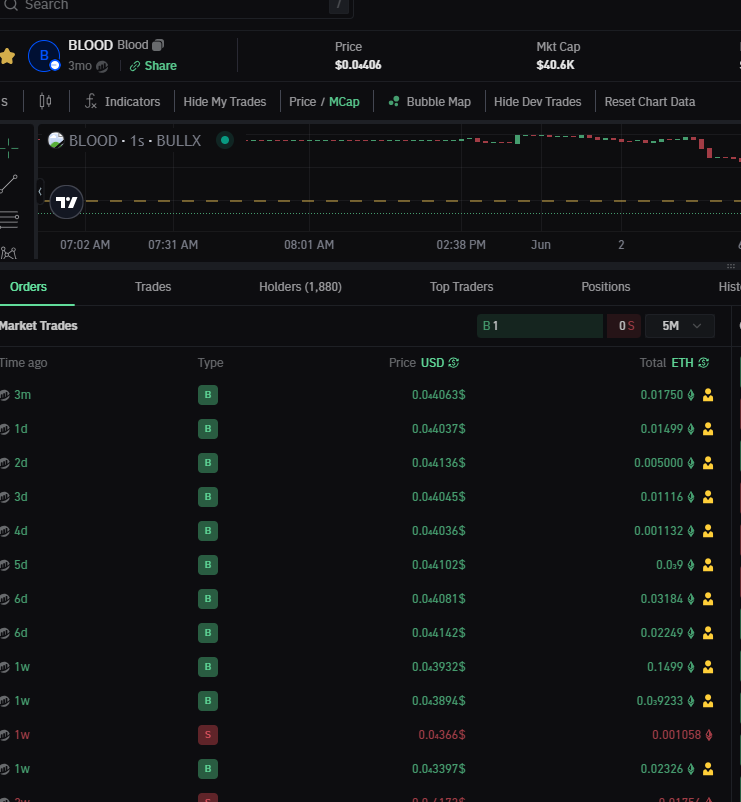Click the trader icon on 2d row
The image size is (741, 802).
[x=708, y=463]
